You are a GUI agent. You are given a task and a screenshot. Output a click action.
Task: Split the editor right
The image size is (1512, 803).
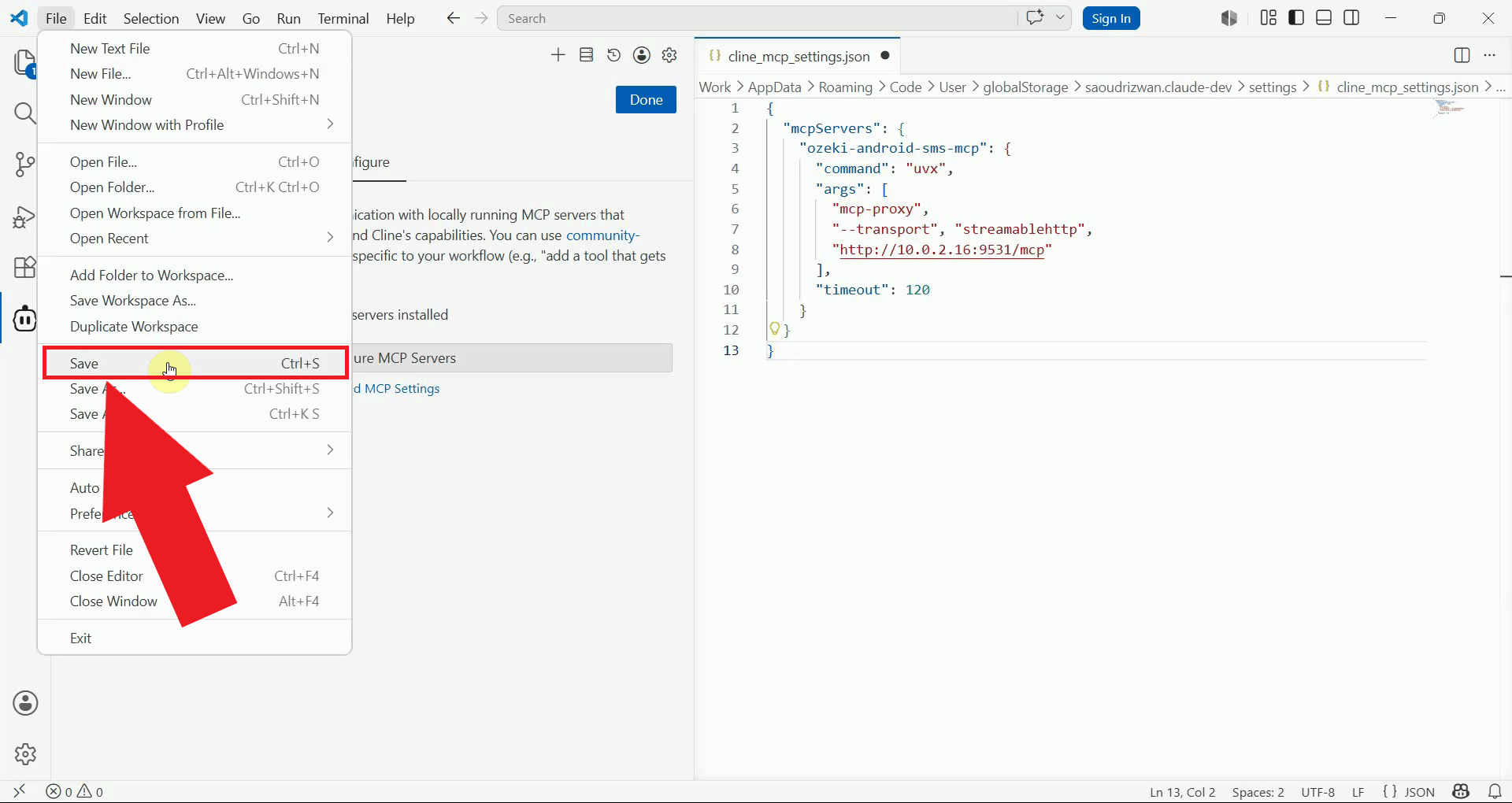1462,55
